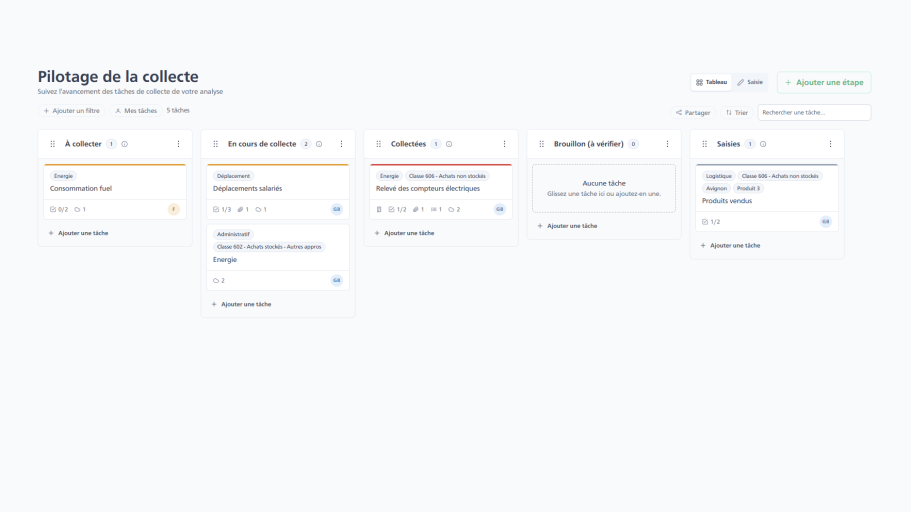
Task: Click the Aucune tâche empty drop zone
Action: click(604, 188)
